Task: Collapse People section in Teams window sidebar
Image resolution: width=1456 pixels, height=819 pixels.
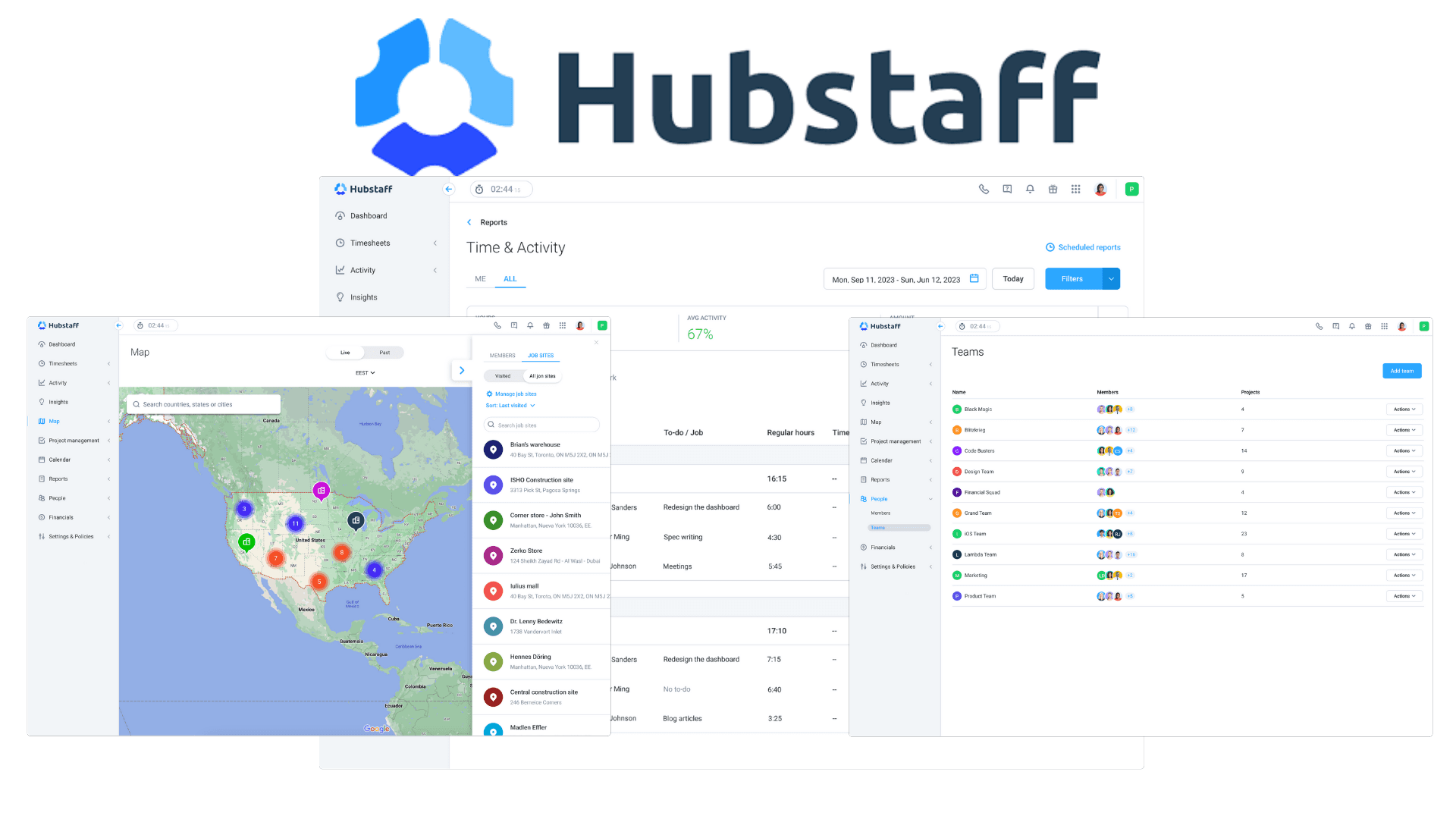Action: click(x=930, y=499)
